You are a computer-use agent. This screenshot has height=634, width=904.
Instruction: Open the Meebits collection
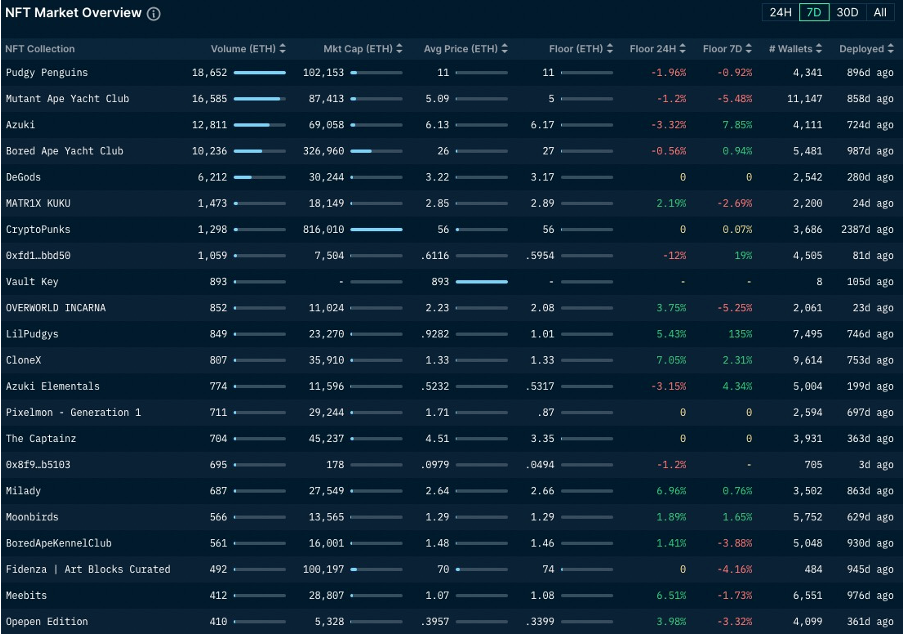[x=26, y=595]
